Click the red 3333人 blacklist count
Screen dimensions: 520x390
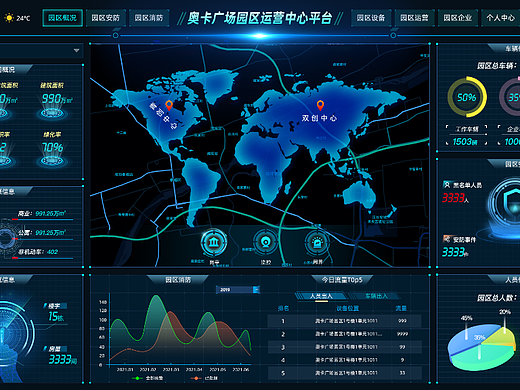click(x=455, y=198)
